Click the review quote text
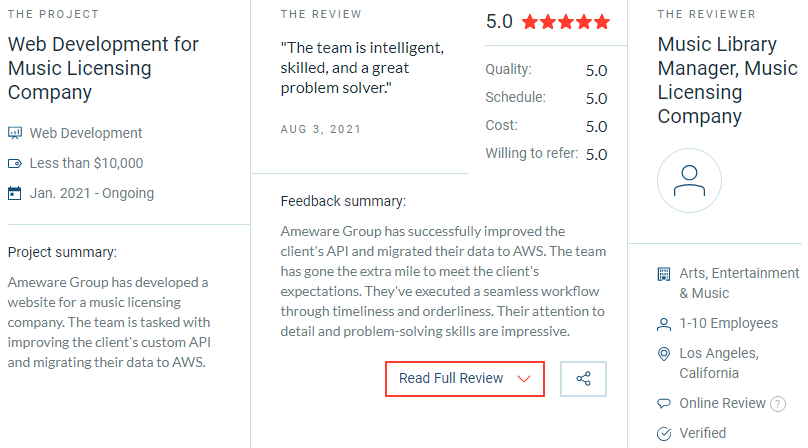The width and height of the screenshot is (808, 448). (x=362, y=68)
